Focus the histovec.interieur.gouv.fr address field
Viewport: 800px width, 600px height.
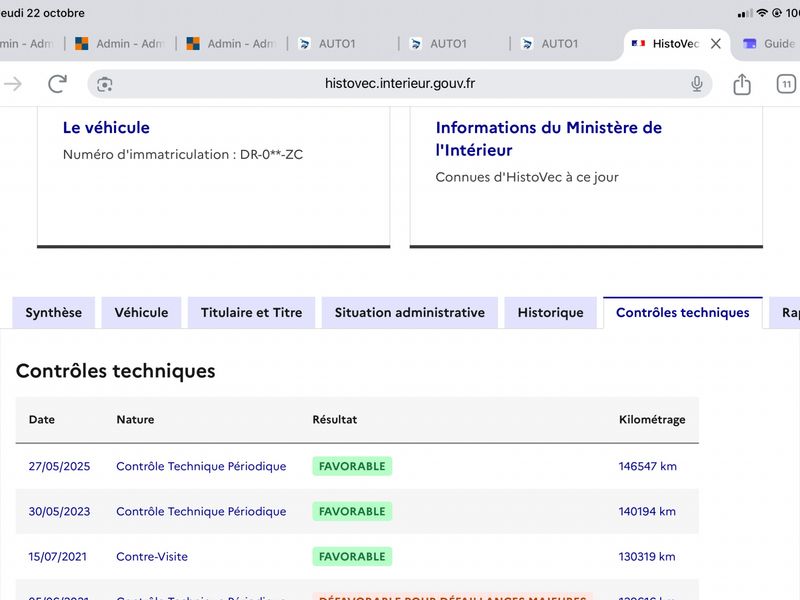[400, 84]
